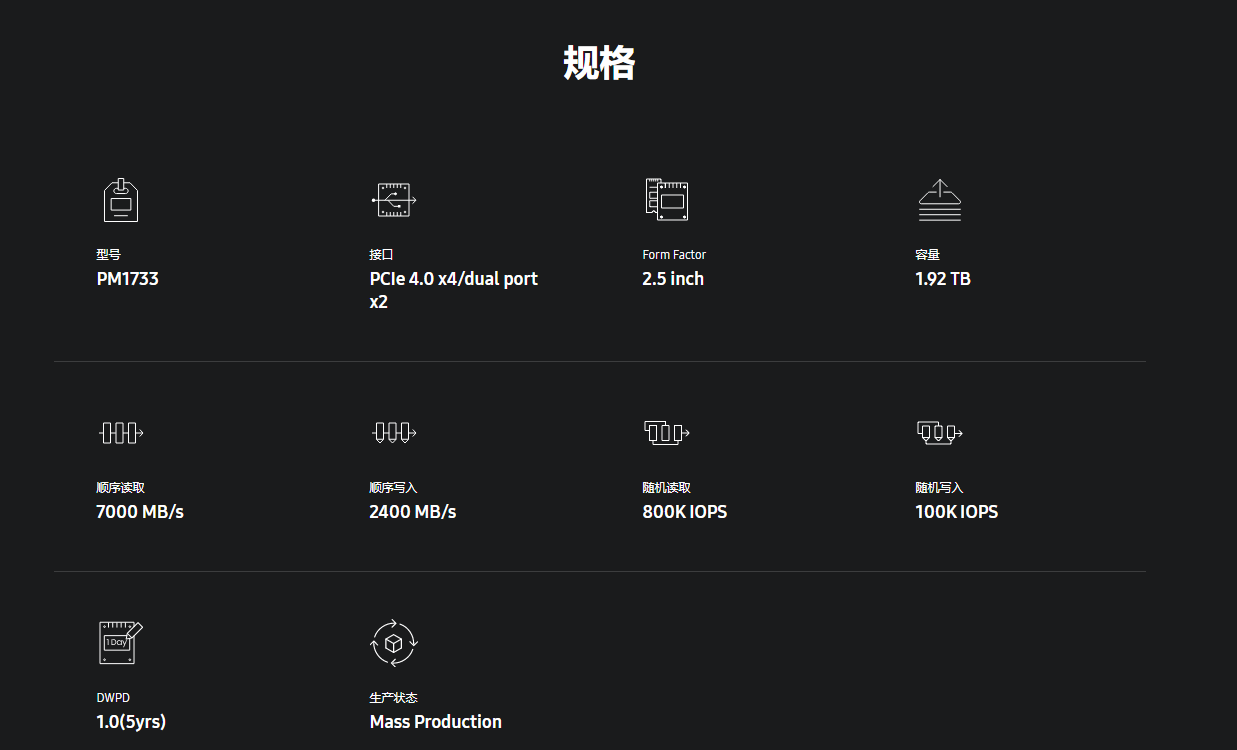Click the 7000 MB/s value
Image resolution: width=1237 pixels, height=750 pixels.
pos(140,512)
